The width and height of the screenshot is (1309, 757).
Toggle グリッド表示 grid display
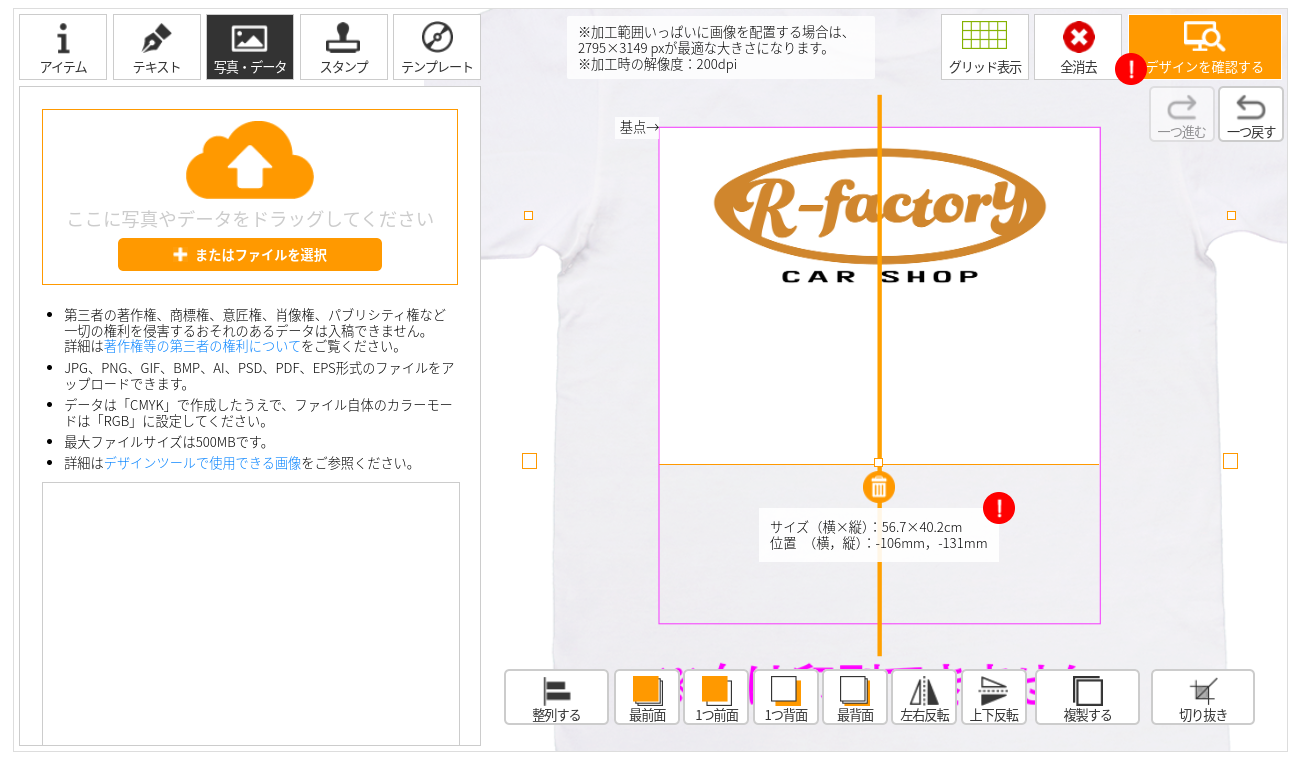pyautogui.click(x=985, y=47)
